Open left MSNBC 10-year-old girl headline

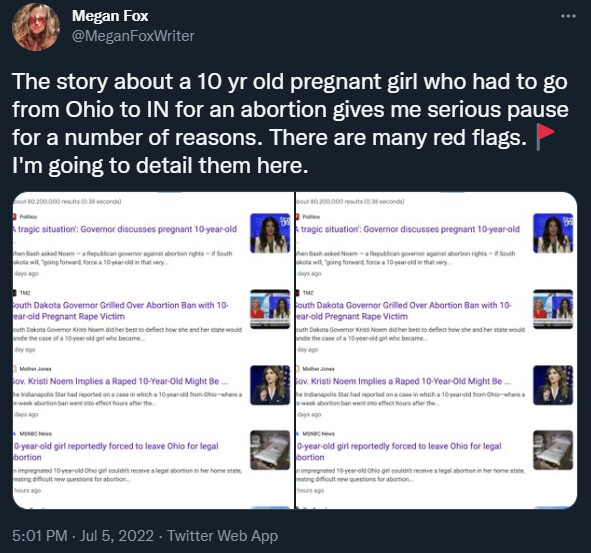tap(116, 451)
